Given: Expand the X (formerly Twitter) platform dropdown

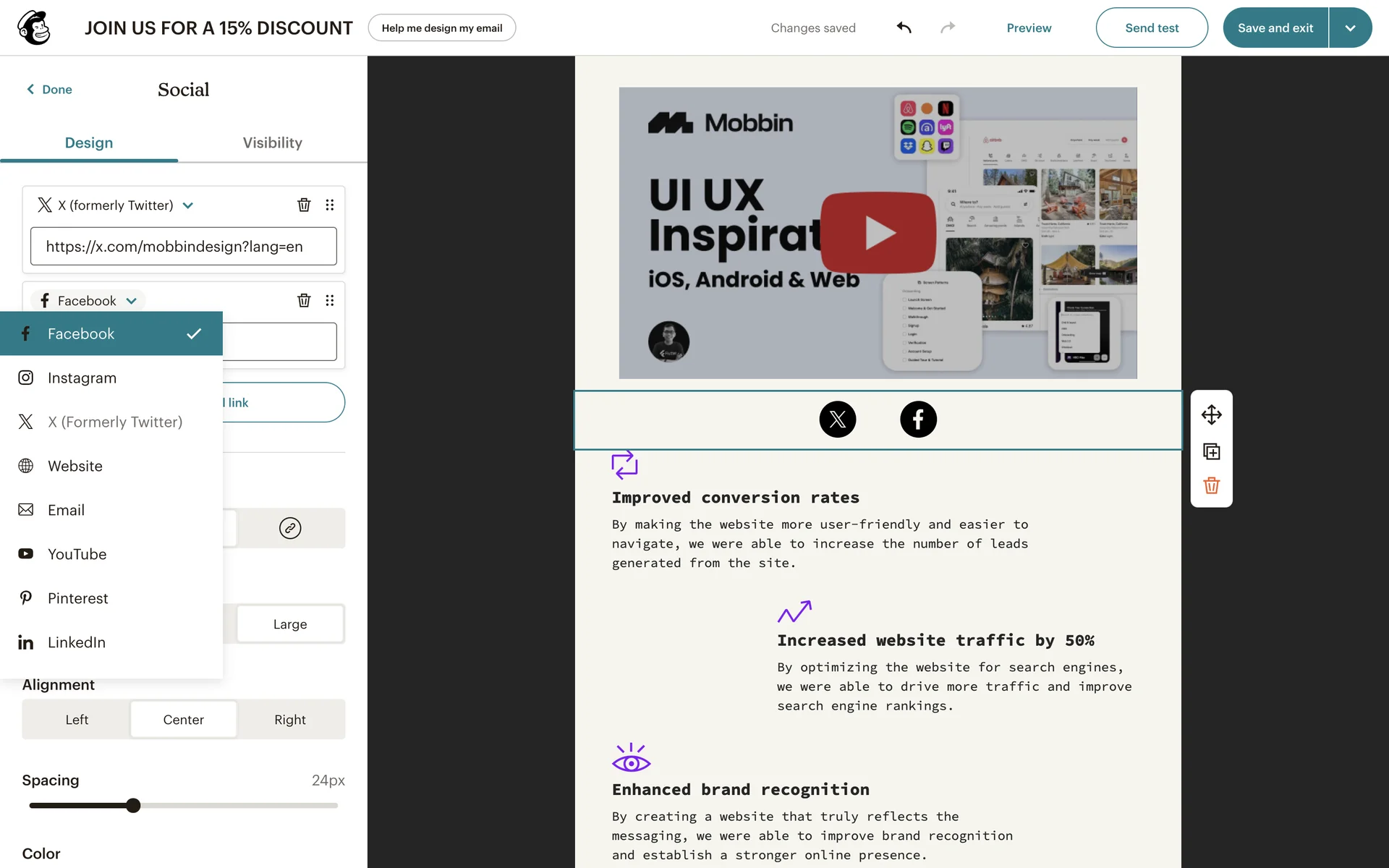Looking at the screenshot, I should (x=188, y=205).
